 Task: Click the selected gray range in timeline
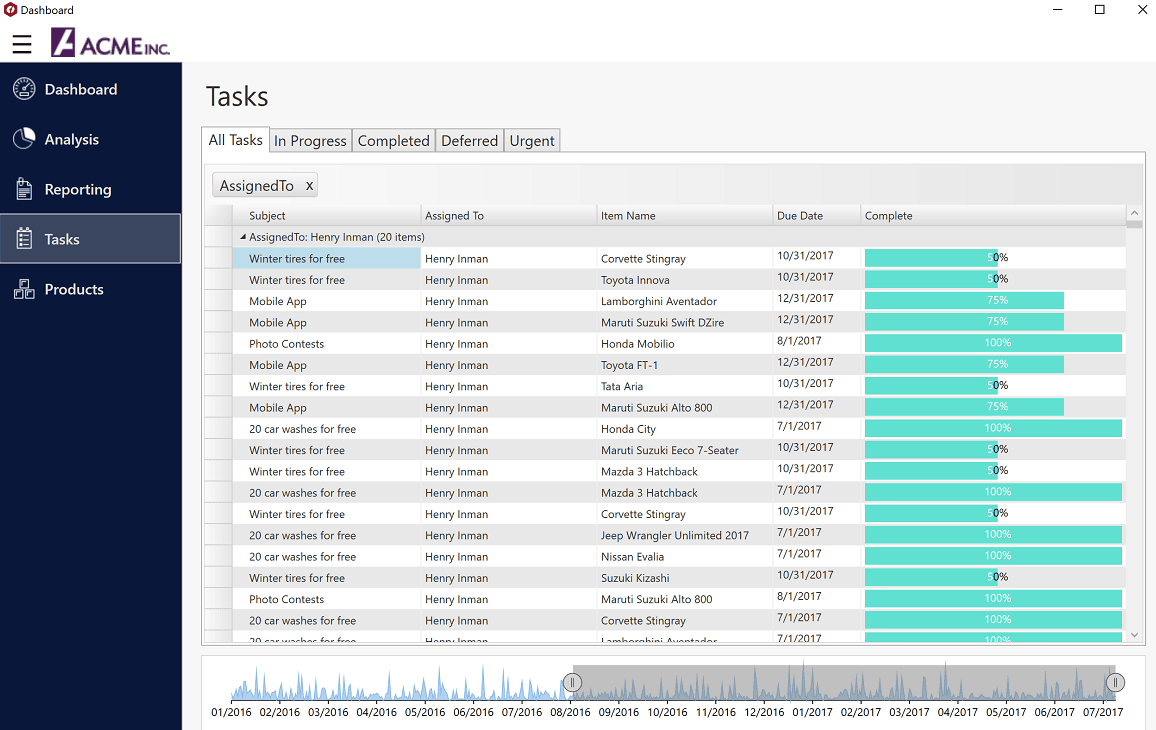[x=843, y=683]
